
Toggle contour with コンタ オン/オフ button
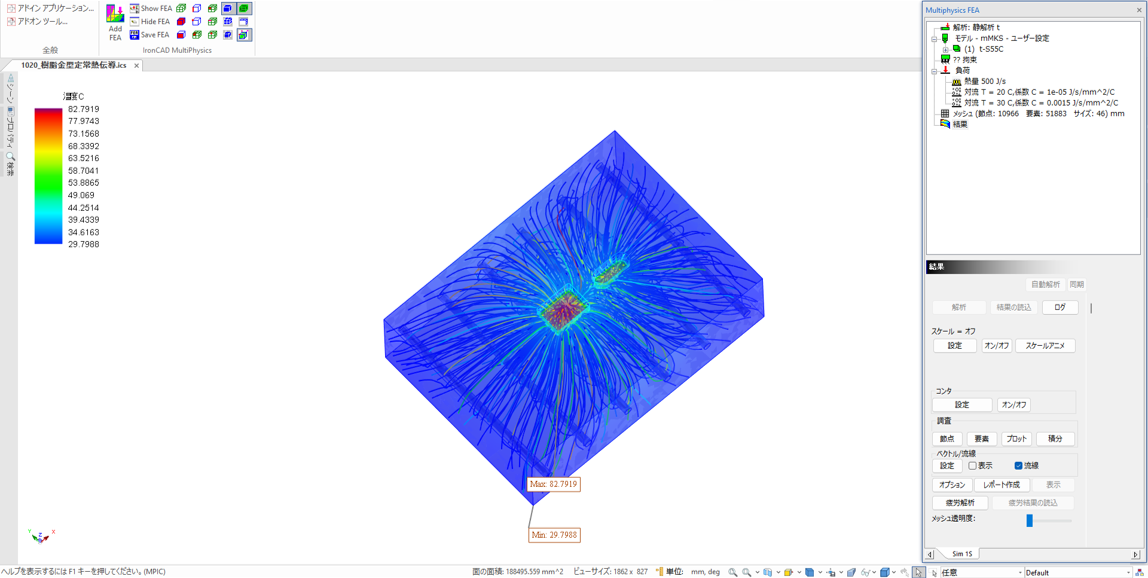[x=1013, y=405]
